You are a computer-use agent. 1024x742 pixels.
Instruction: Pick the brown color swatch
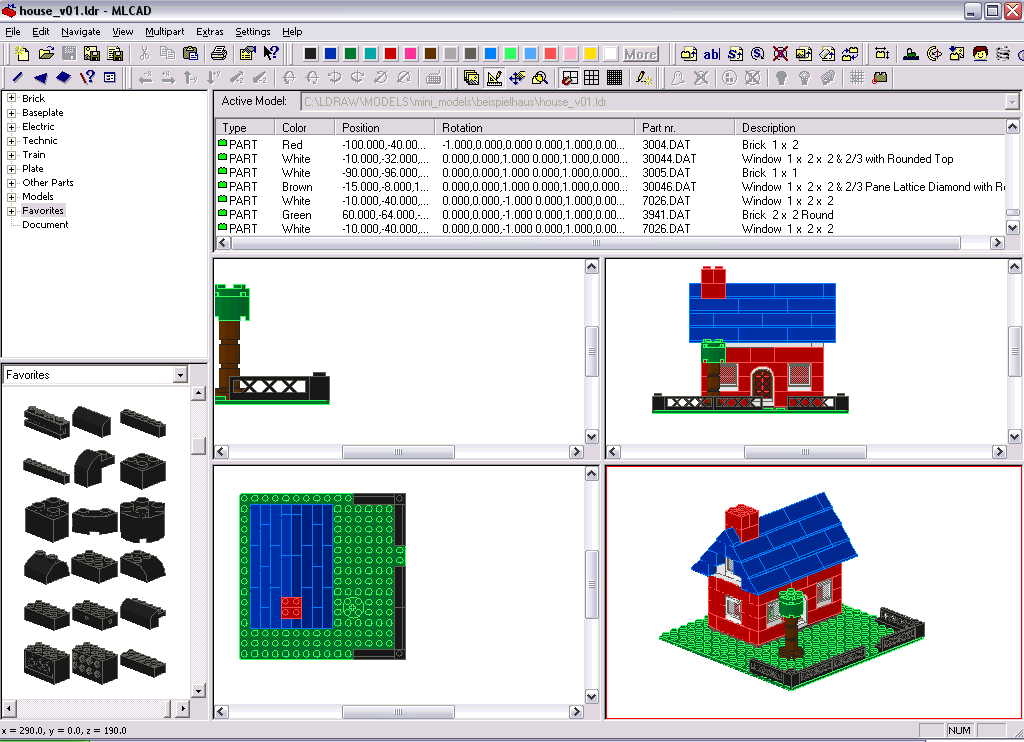(x=430, y=54)
